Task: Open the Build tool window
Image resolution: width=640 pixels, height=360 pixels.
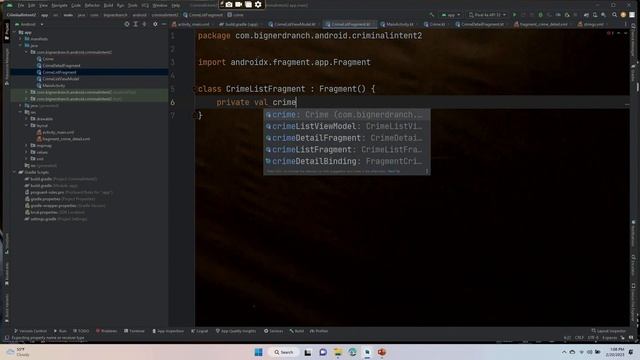Action: point(297,331)
